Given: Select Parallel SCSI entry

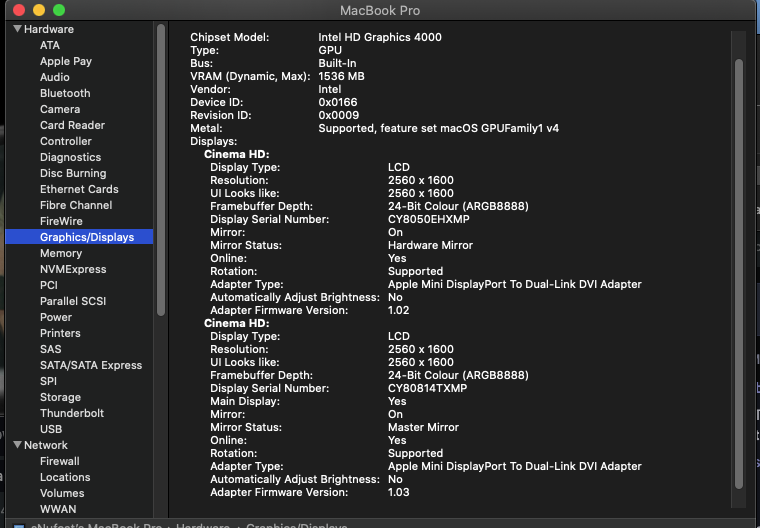Looking at the screenshot, I should pos(73,301).
